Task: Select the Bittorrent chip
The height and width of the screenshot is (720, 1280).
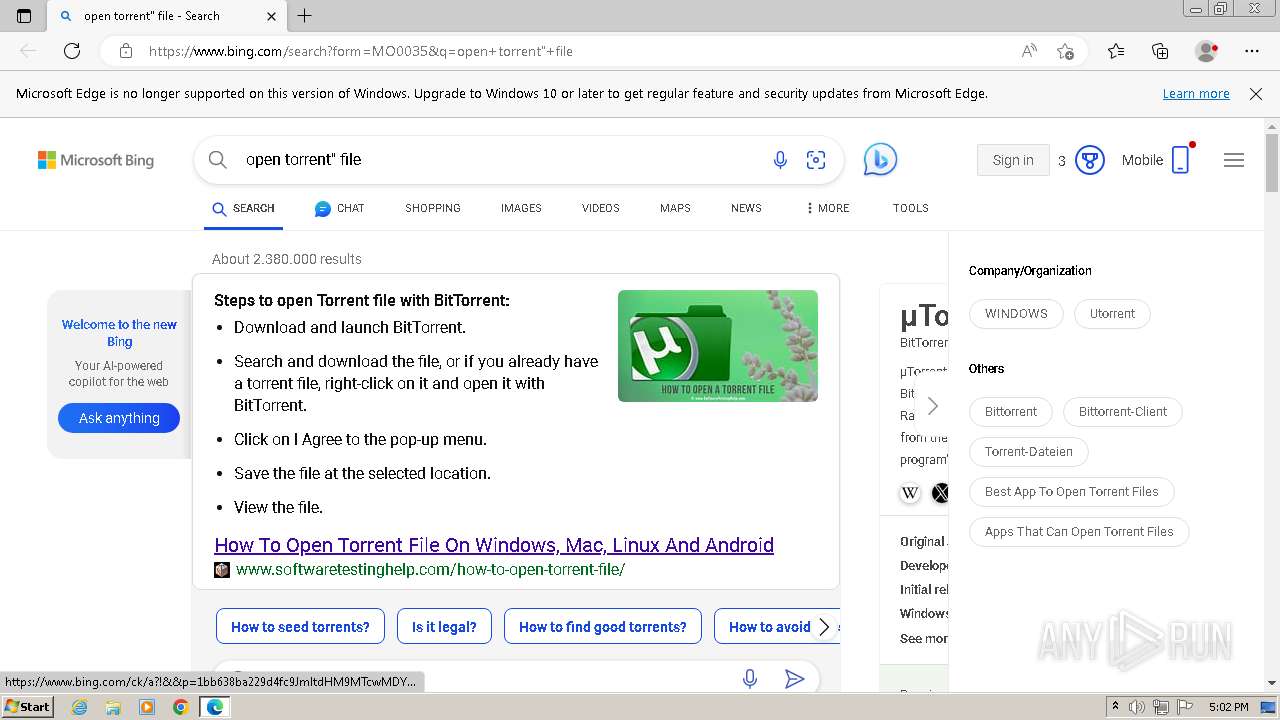Action: pyautogui.click(x=1011, y=411)
